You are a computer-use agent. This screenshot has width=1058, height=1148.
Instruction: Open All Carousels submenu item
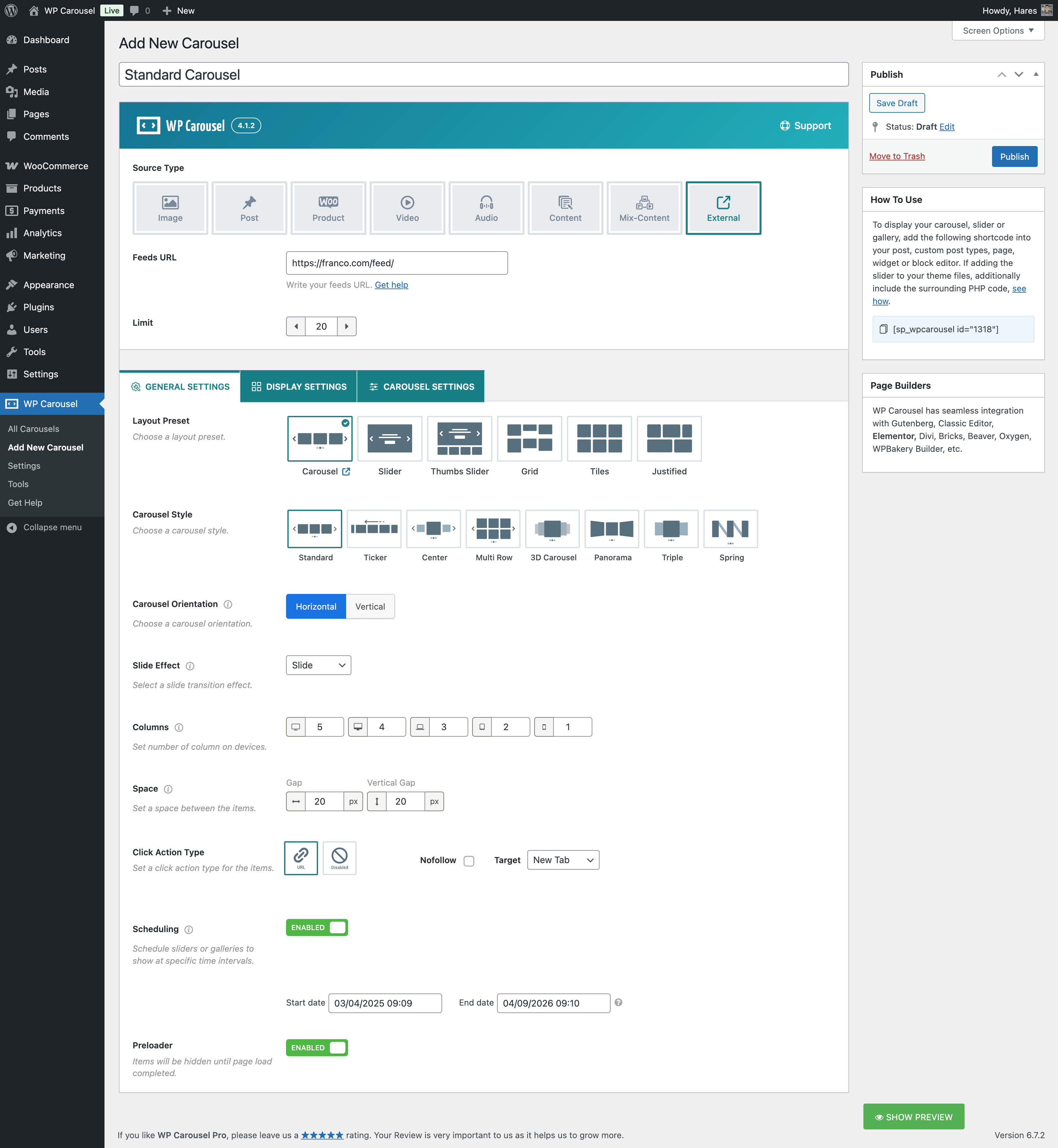33,429
